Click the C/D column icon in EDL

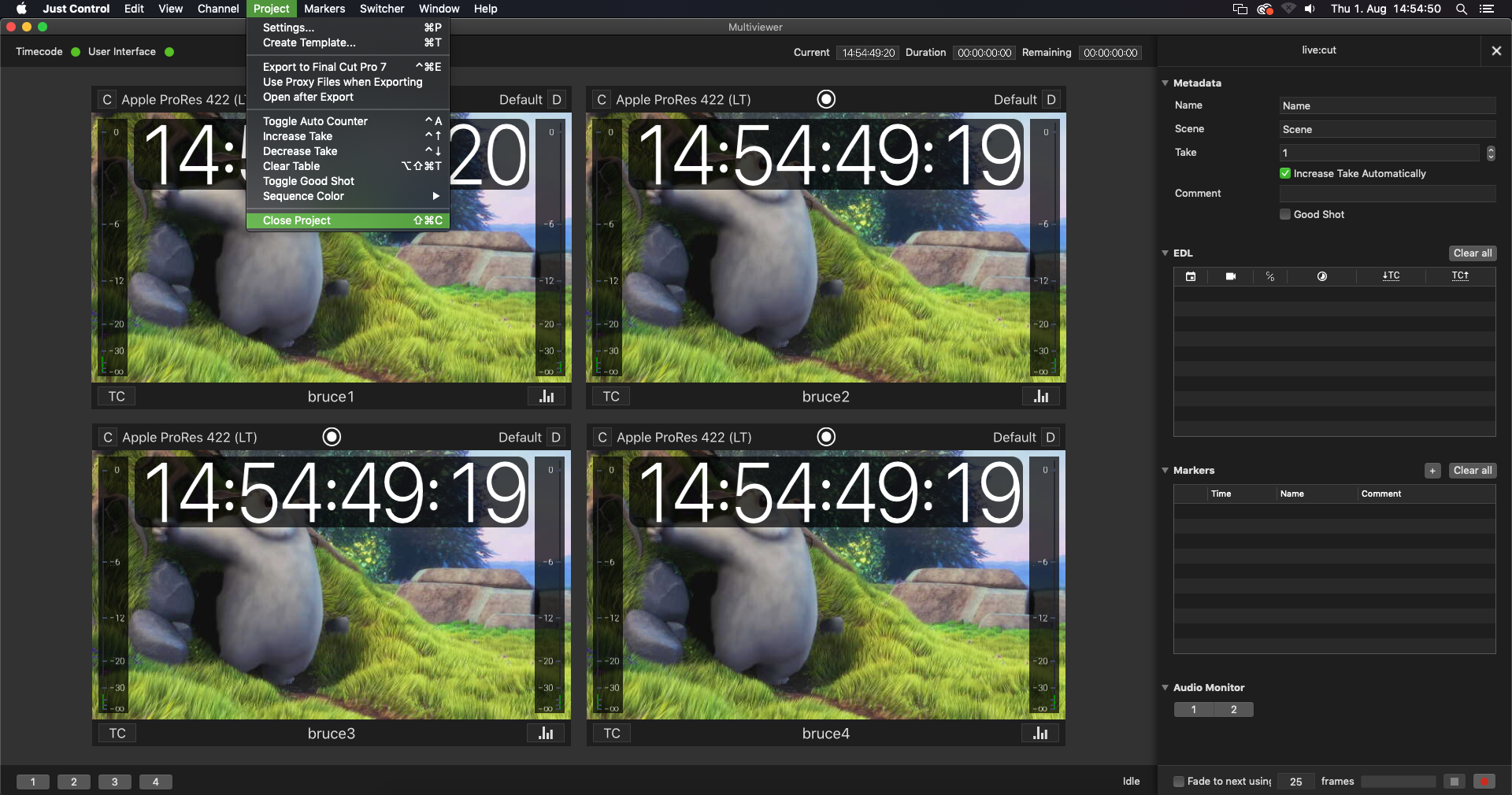click(x=1270, y=276)
